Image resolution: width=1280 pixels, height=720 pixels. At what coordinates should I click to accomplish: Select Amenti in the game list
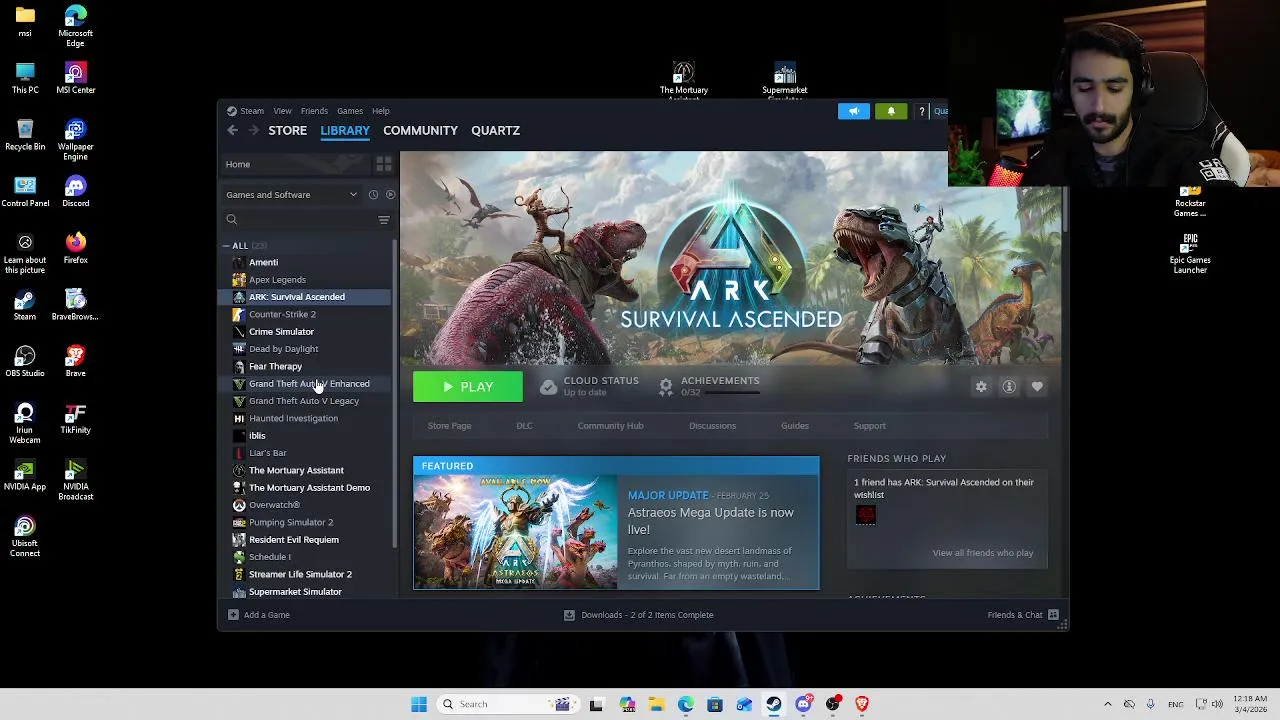click(x=307, y=262)
